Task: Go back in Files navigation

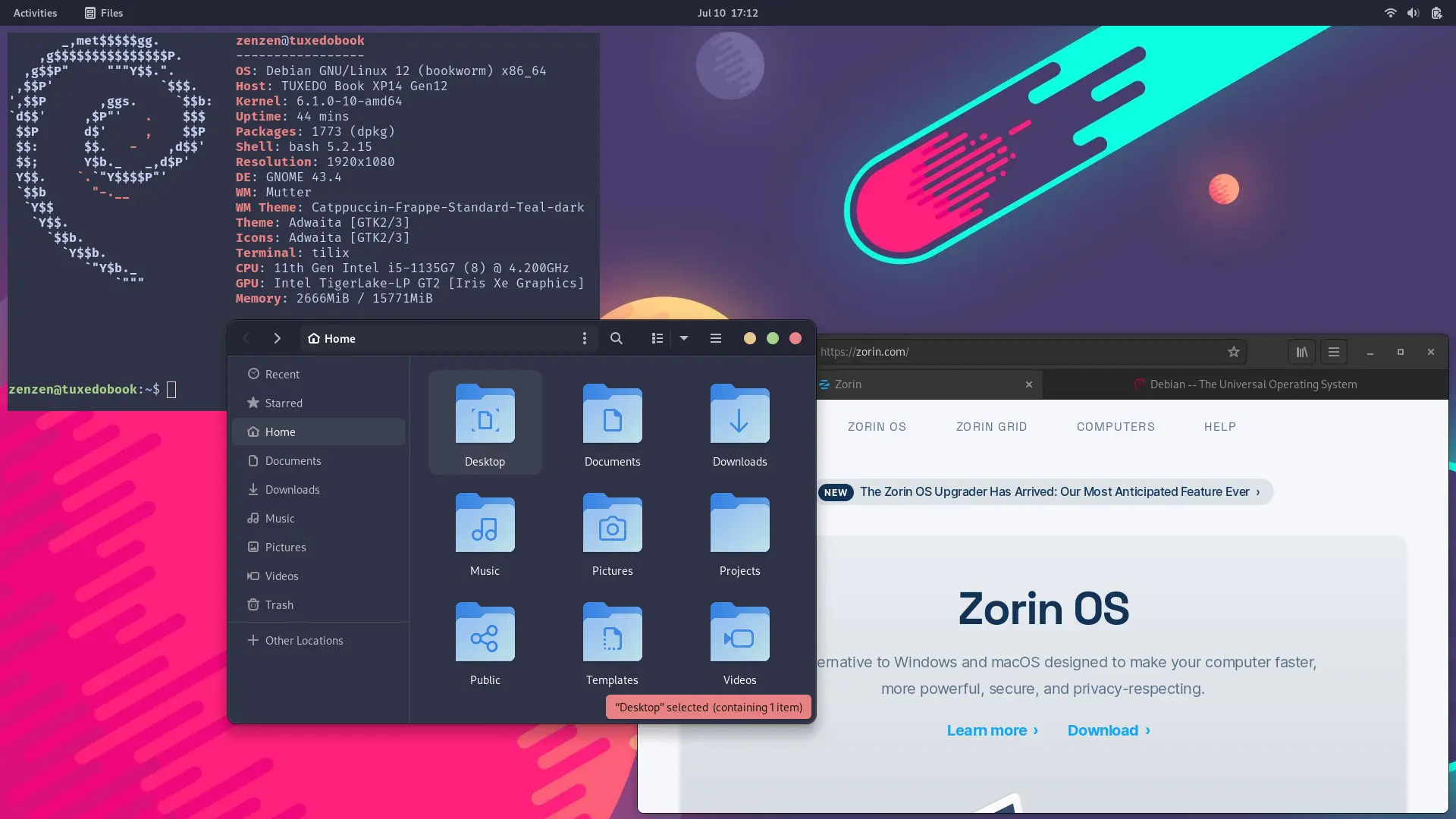Action: [x=246, y=338]
